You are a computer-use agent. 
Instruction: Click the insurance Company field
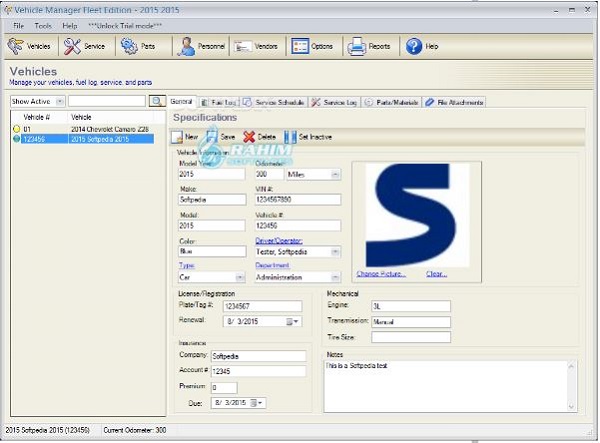[x=258, y=356]
